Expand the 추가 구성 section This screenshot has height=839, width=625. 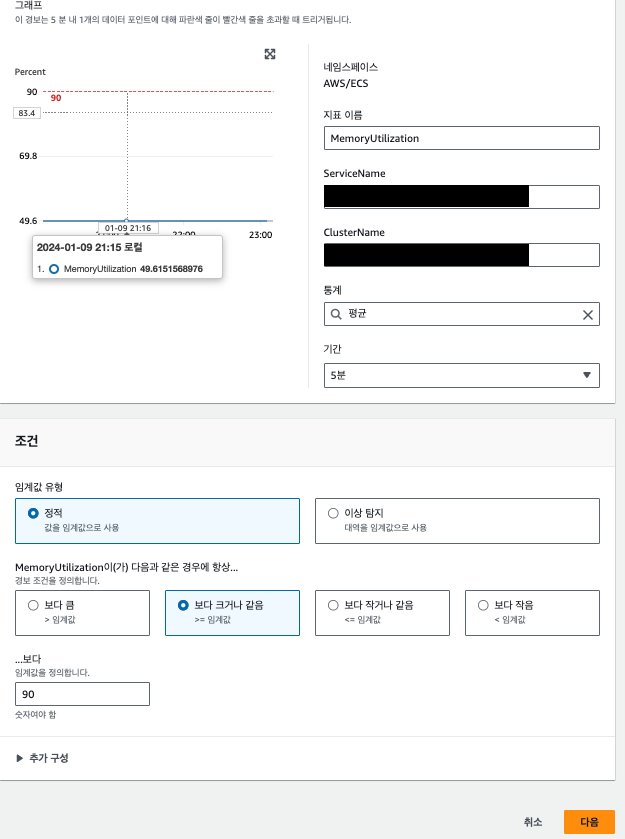(42, 758)
